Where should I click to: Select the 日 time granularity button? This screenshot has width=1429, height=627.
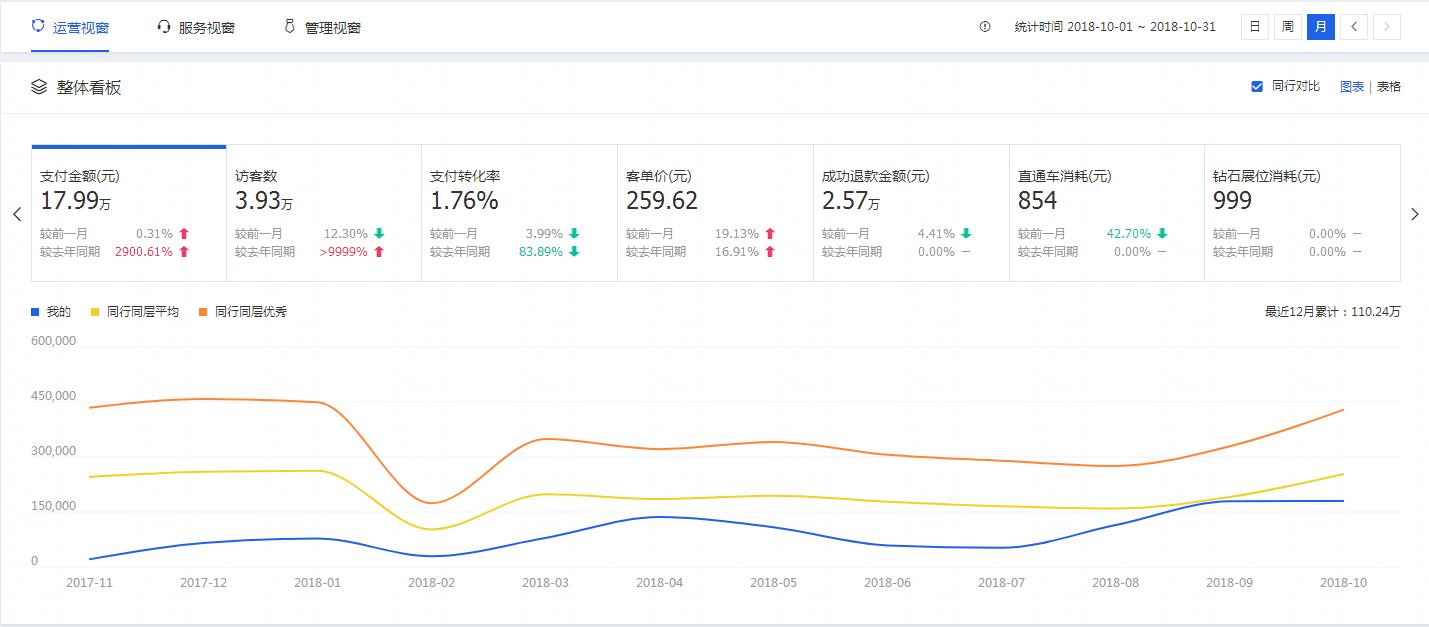click(1254, 27)
